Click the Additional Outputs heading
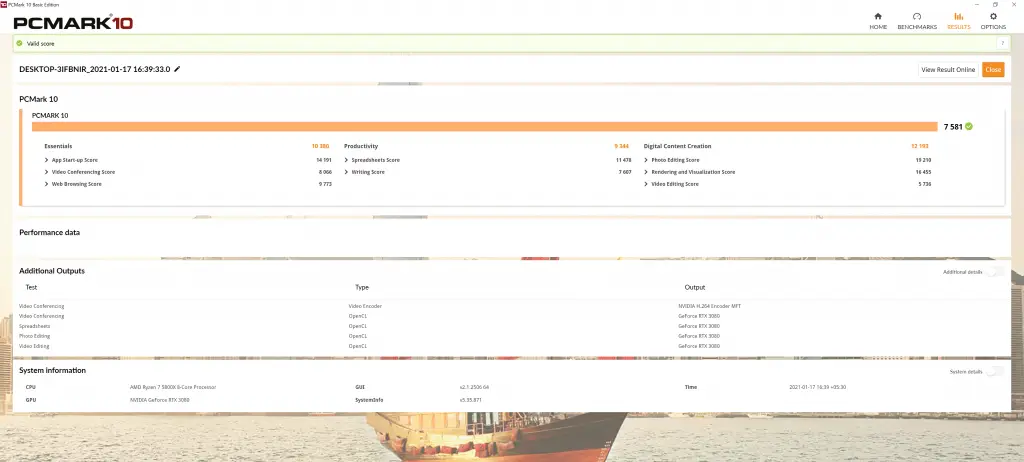 pyautogui.click(x=52, y=271)
